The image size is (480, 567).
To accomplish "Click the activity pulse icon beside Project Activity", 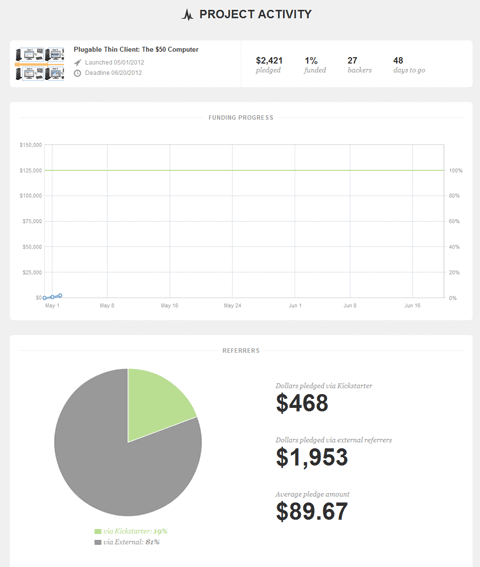I will [x=187, y=14].
